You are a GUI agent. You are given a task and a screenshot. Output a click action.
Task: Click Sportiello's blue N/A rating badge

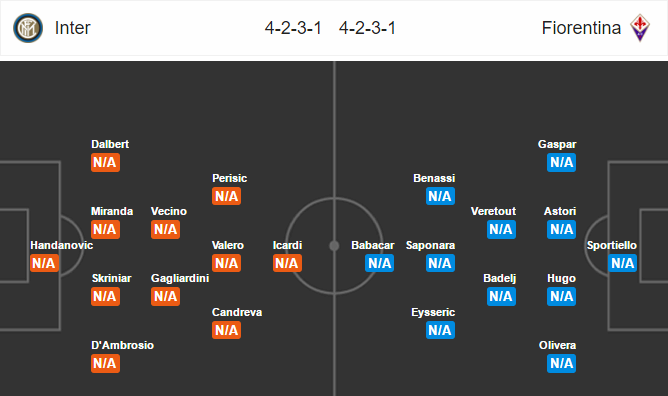click(622, 263)
